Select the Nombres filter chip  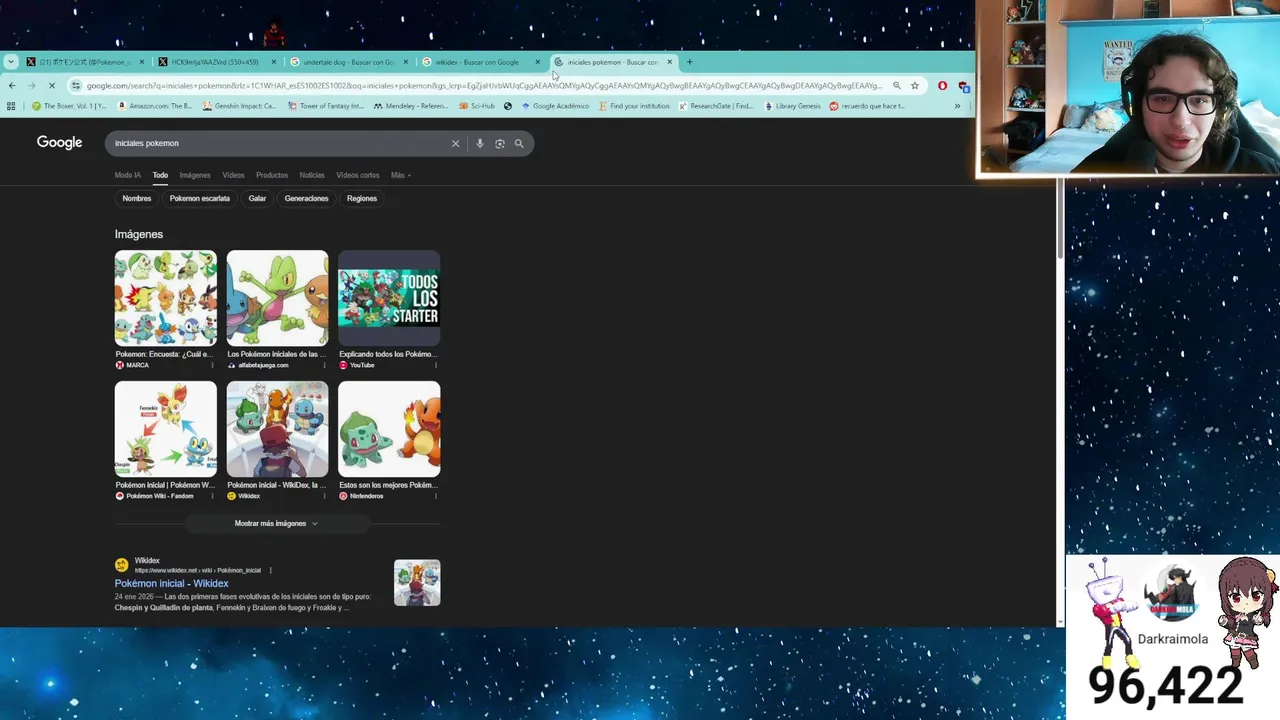(137, 198)
